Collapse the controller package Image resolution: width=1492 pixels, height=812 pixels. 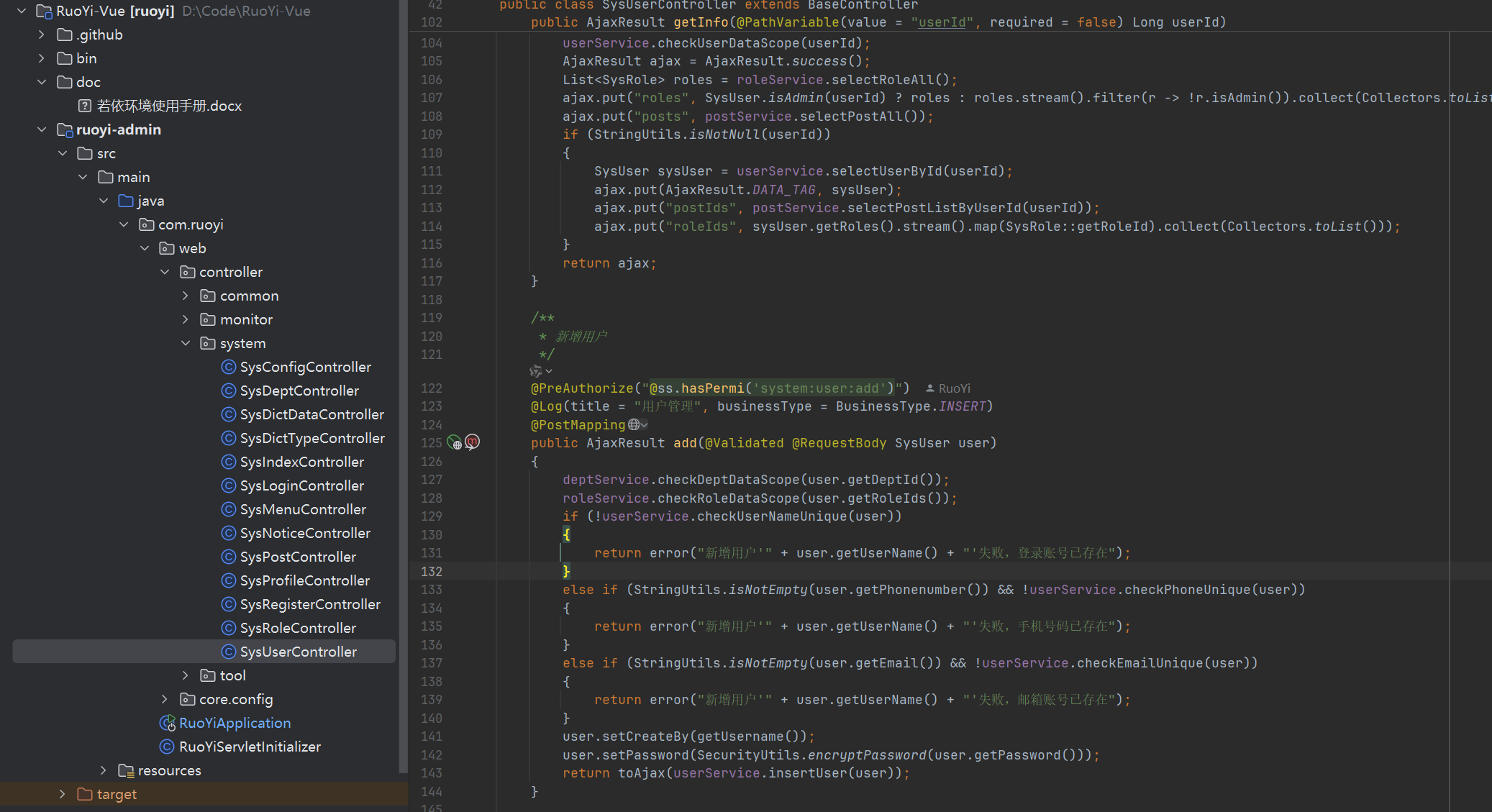tap(165, 272)
